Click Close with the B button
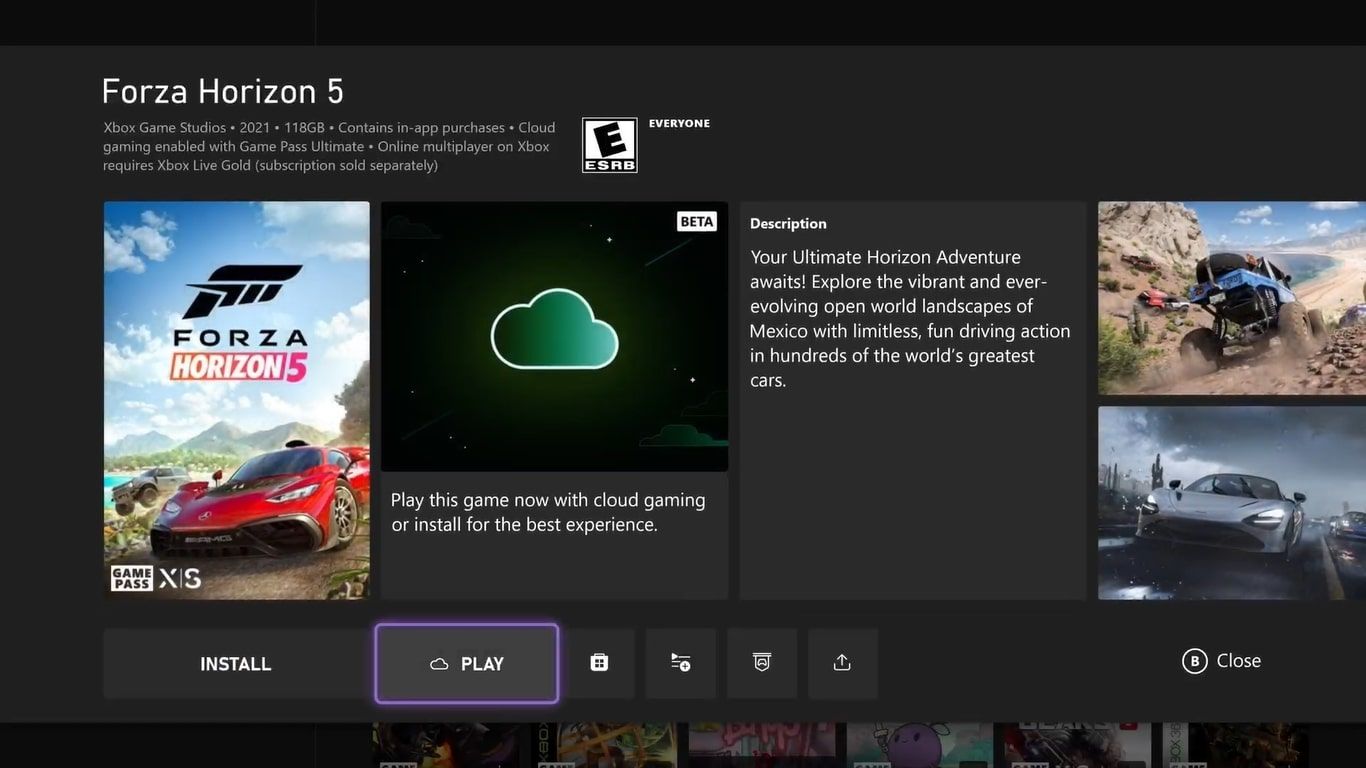 (1221, 661)
